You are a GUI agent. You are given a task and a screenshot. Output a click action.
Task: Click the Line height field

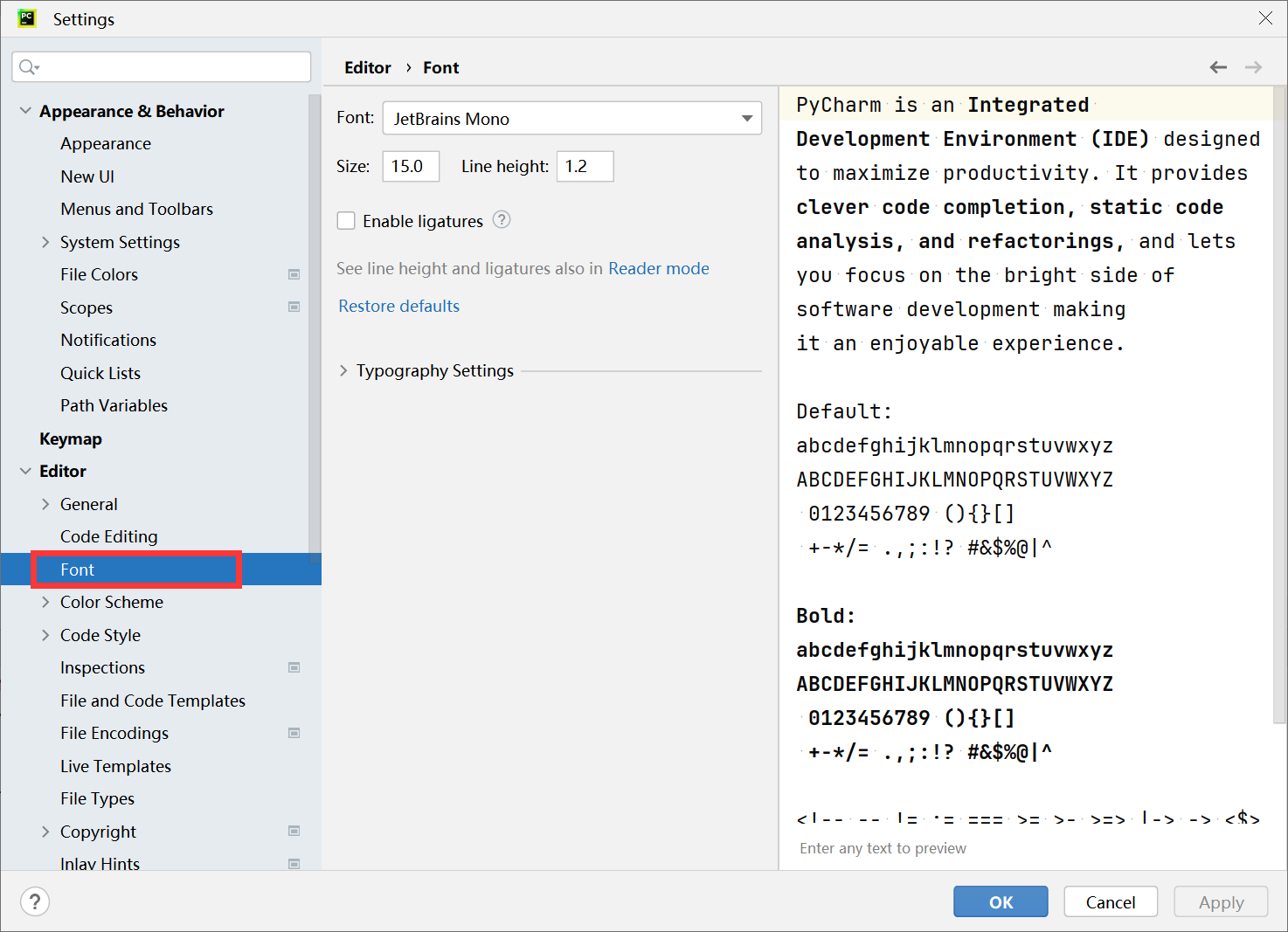tap(585, 166)
